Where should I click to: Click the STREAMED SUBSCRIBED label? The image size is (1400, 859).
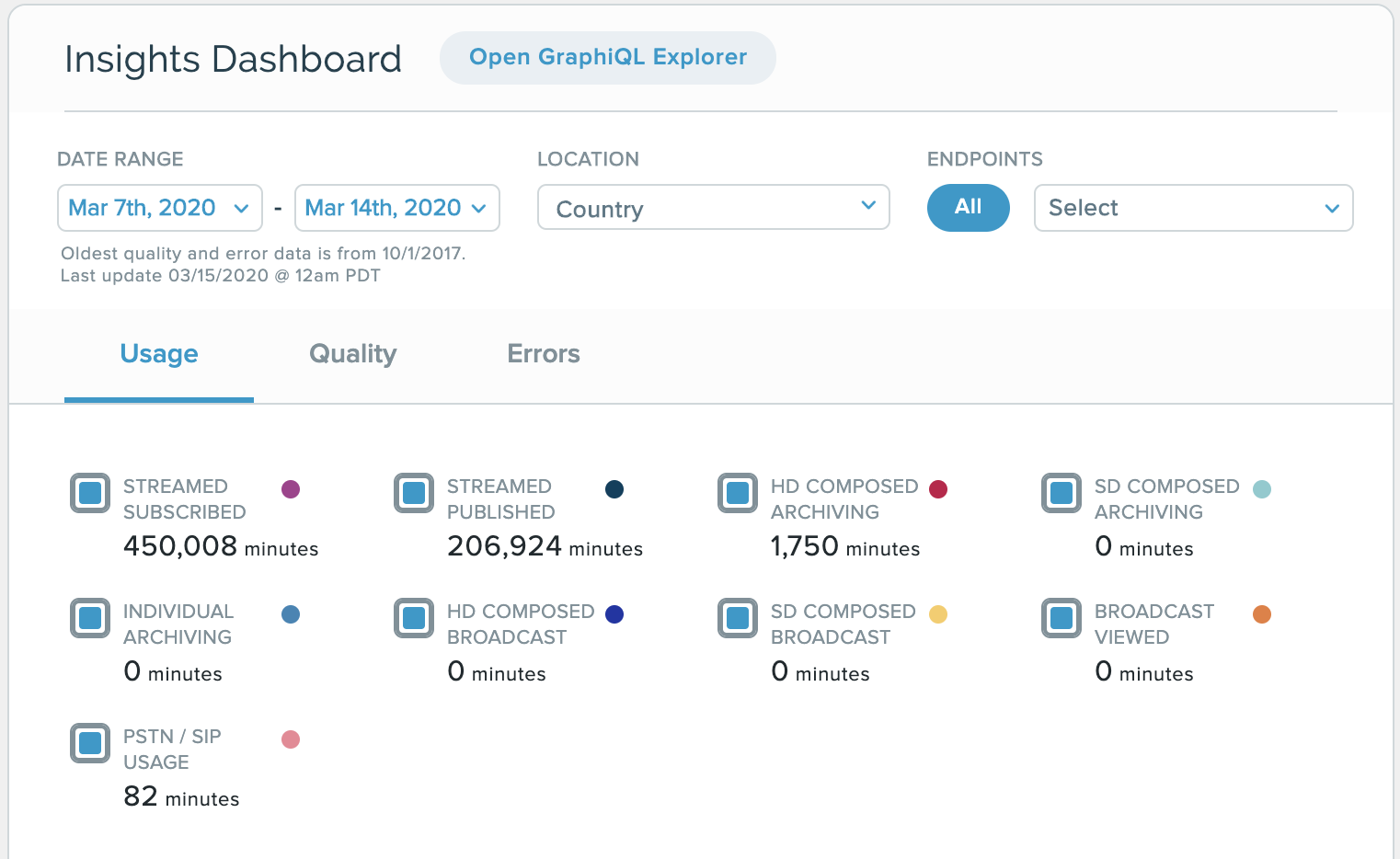[185, 499]
